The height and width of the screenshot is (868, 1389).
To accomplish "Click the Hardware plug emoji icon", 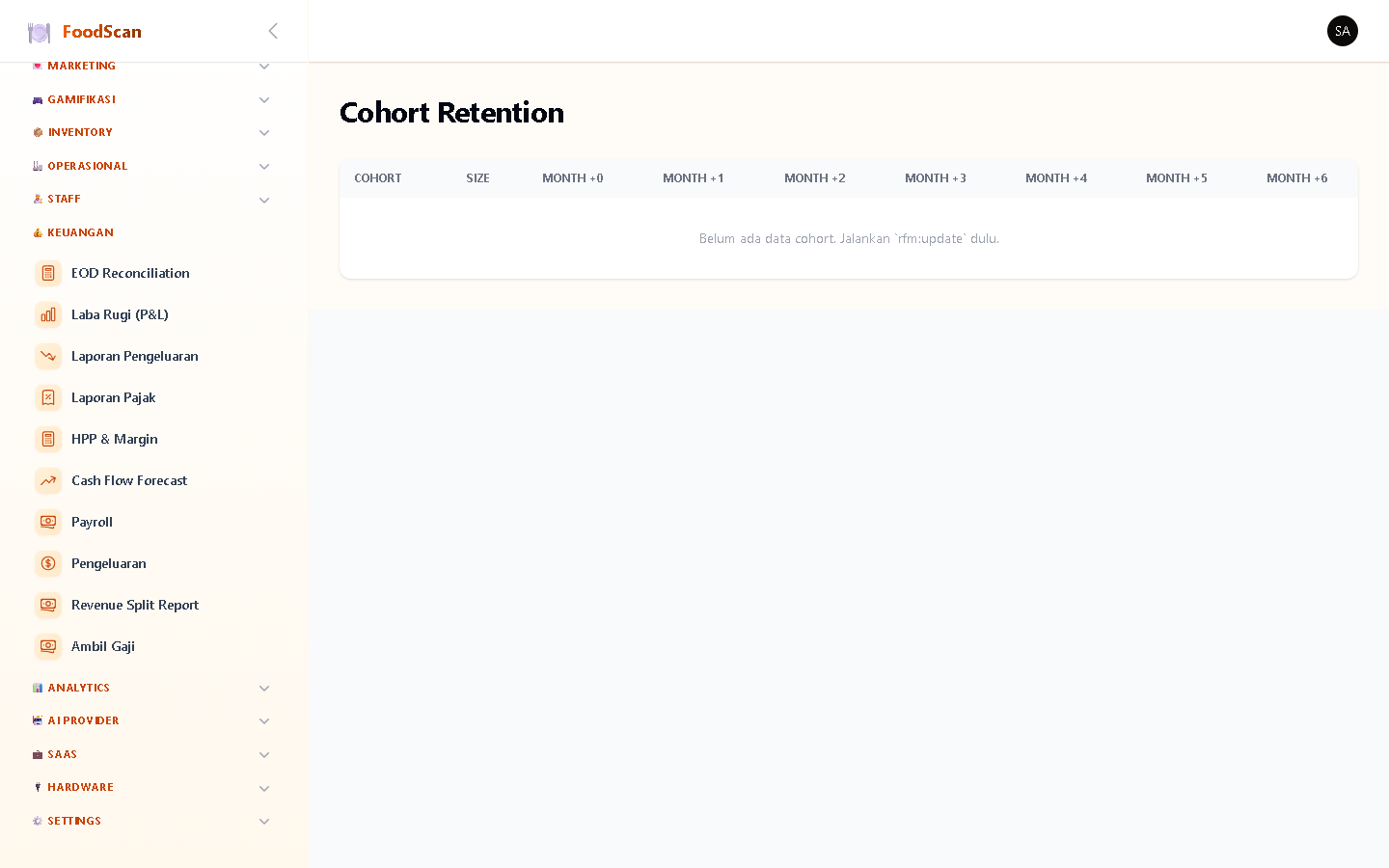I will 38,787.
